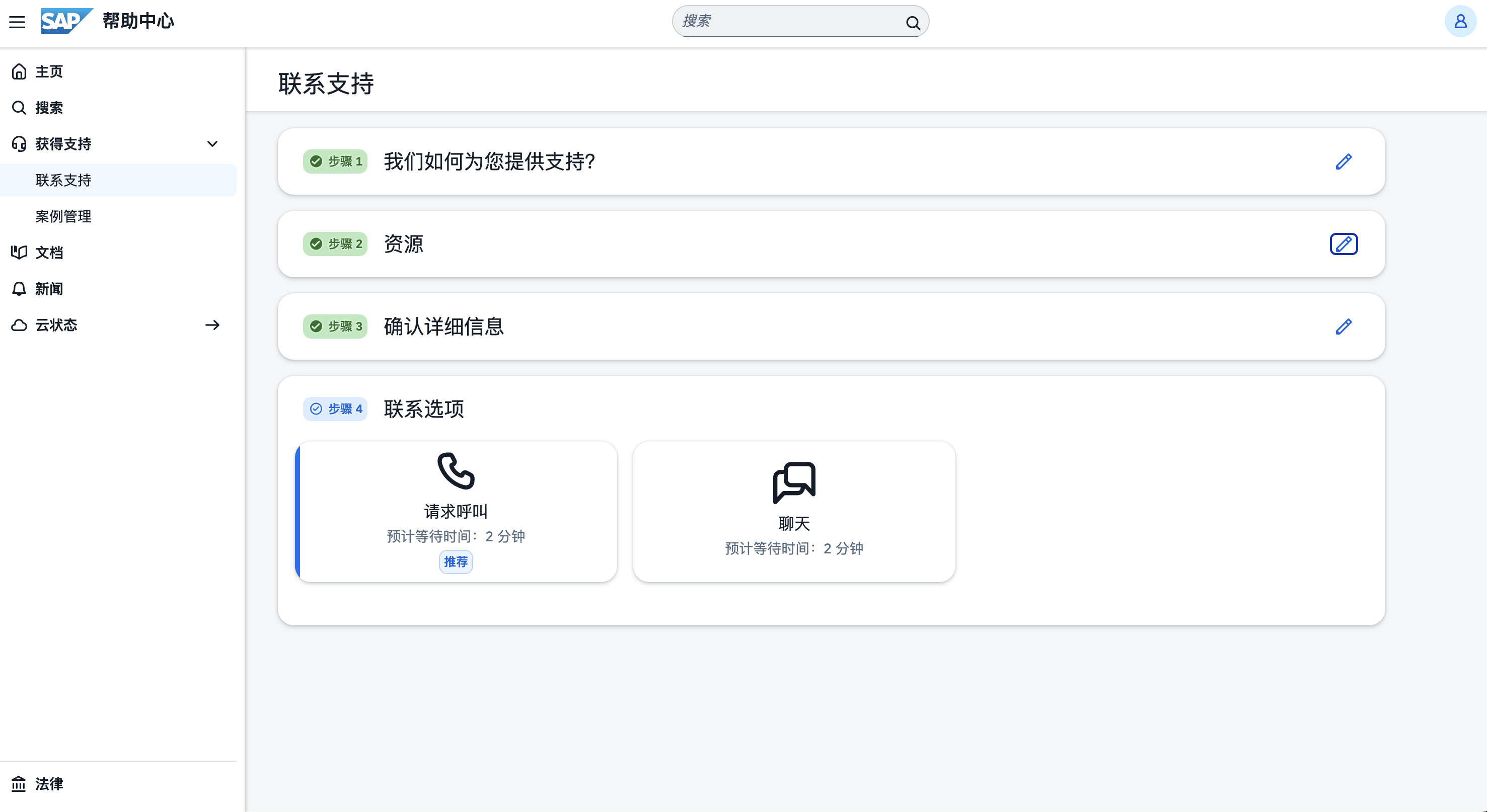Click the 步骤 4 status badge

(335, 409)
